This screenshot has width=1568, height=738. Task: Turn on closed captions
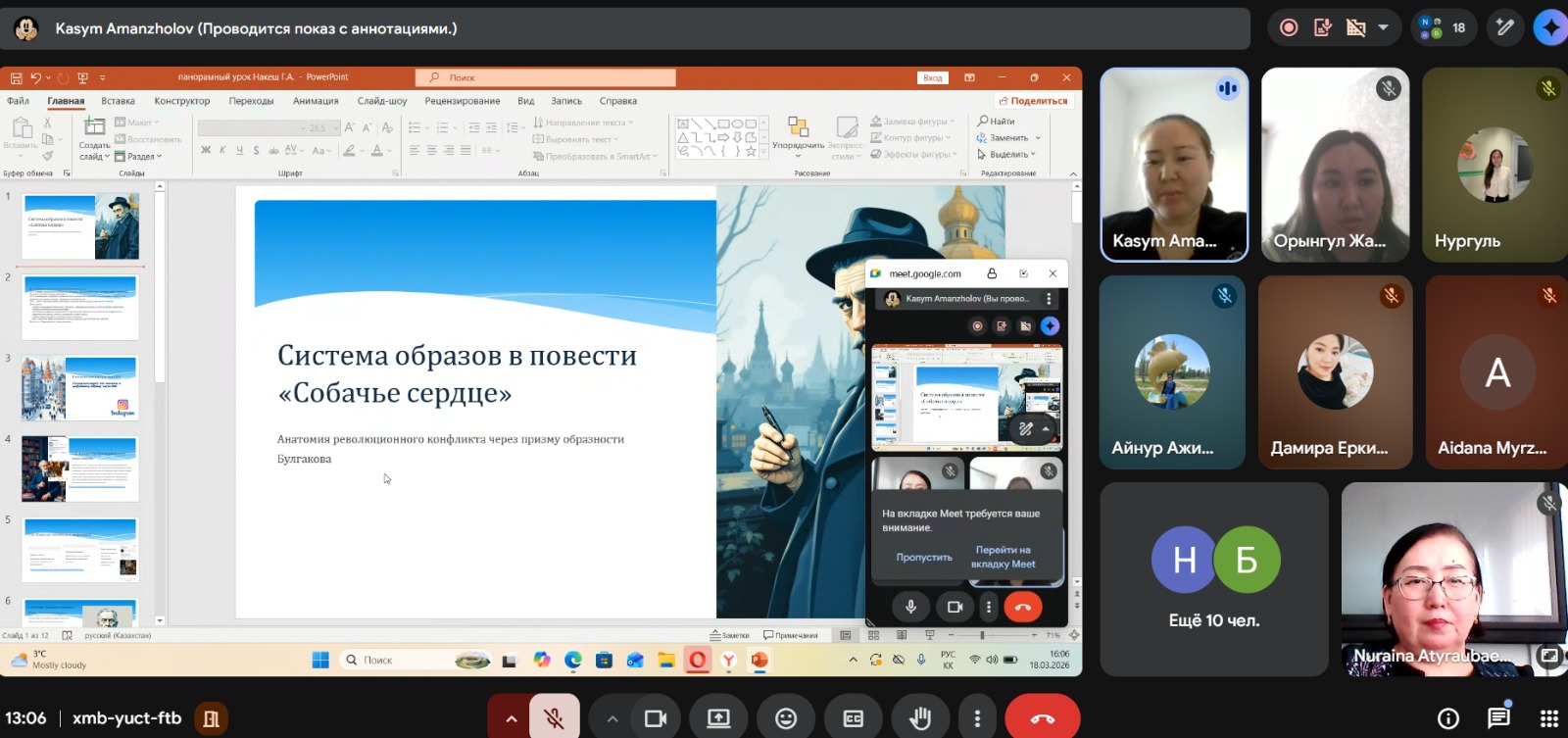854,719
